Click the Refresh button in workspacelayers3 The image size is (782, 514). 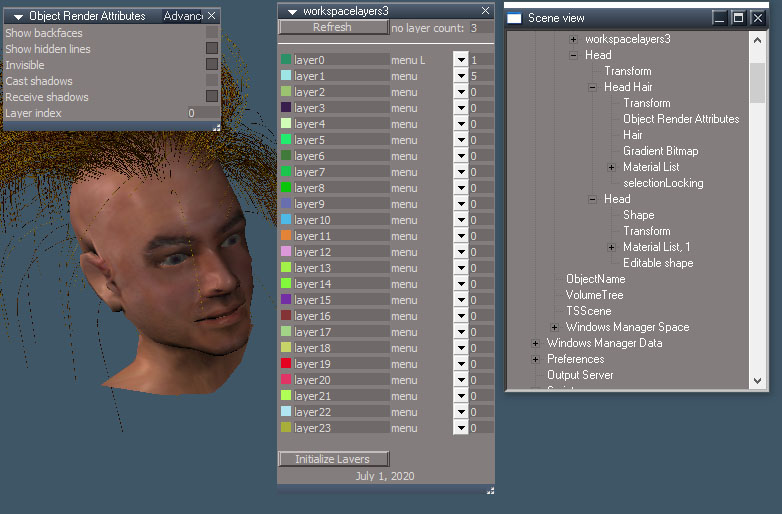click(333, 27)
